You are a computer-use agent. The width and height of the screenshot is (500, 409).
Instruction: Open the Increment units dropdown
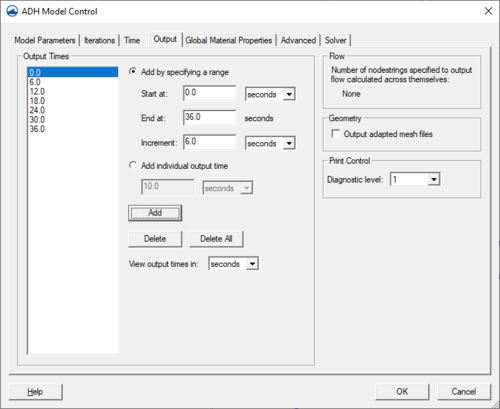click(270, 143)
